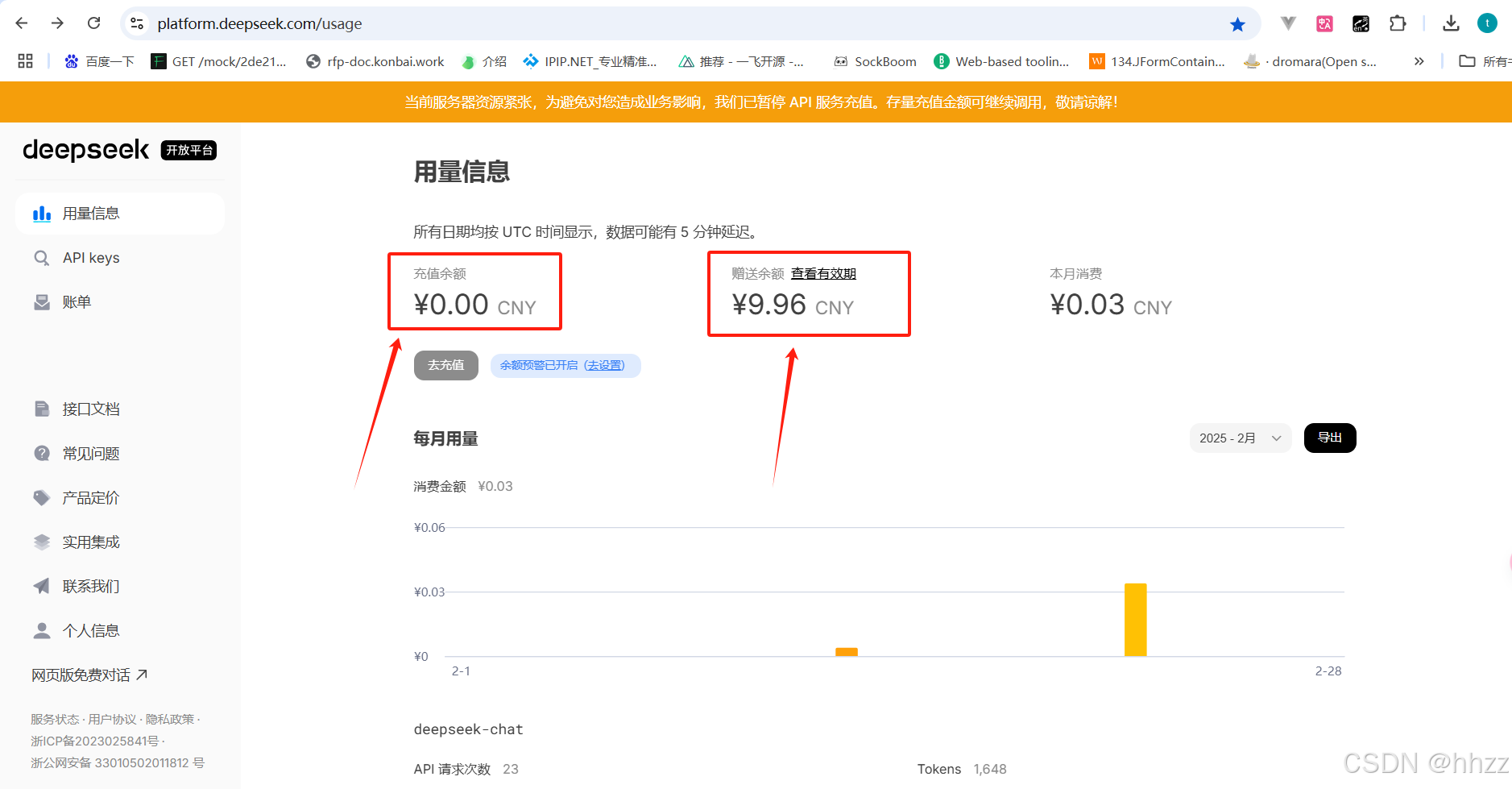This screenshot has height=789, width=1512.
Task: Open 实用集成 in the sidebar
Action: 120,542
